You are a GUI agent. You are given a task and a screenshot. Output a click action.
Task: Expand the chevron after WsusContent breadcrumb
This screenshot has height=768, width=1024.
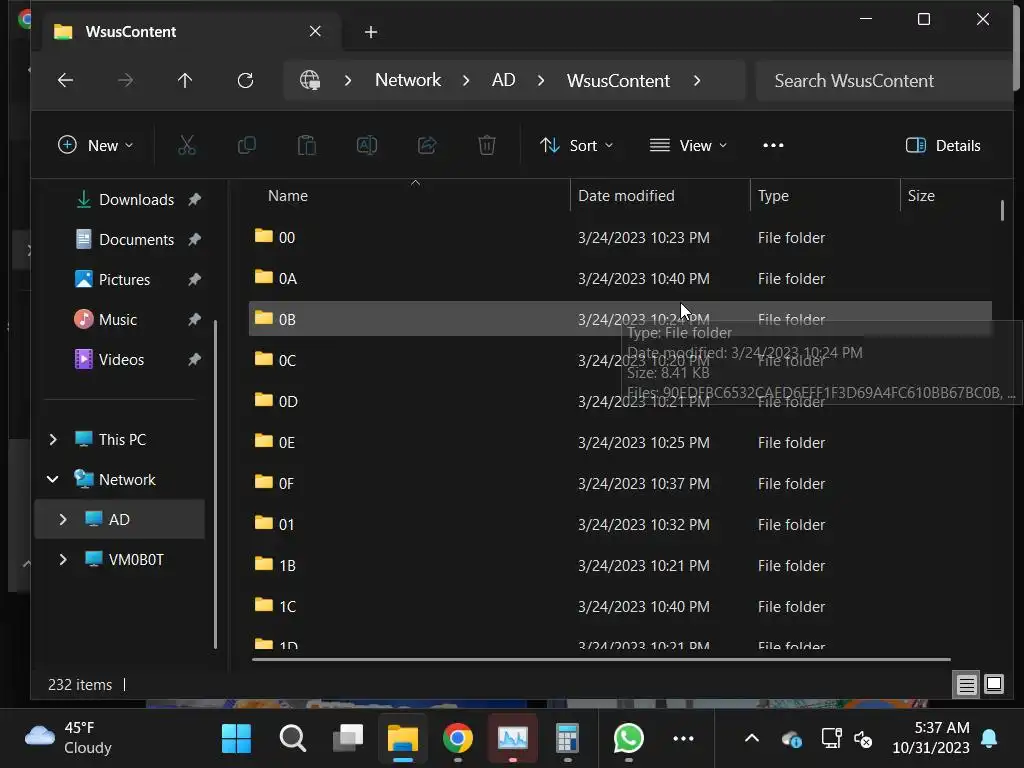point(697,80)
